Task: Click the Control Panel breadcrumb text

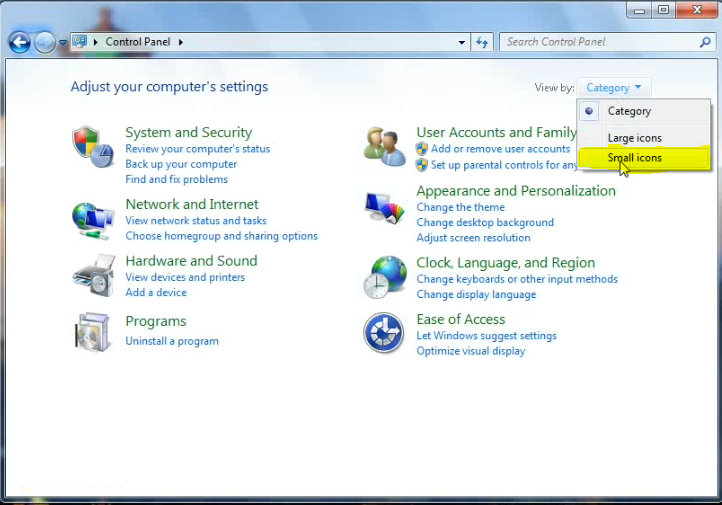Action: tap(138, 42)
